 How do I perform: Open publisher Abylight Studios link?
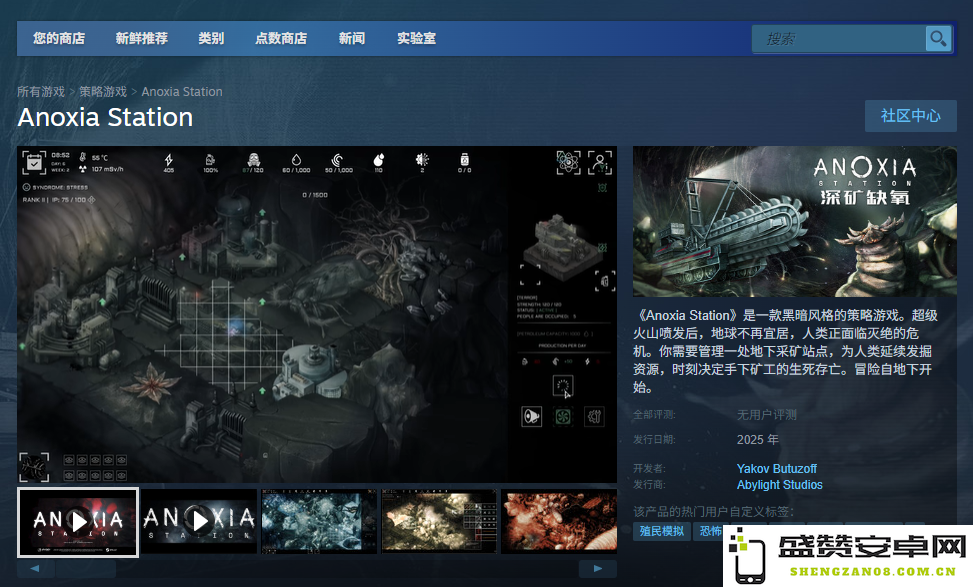click(779, 485)
